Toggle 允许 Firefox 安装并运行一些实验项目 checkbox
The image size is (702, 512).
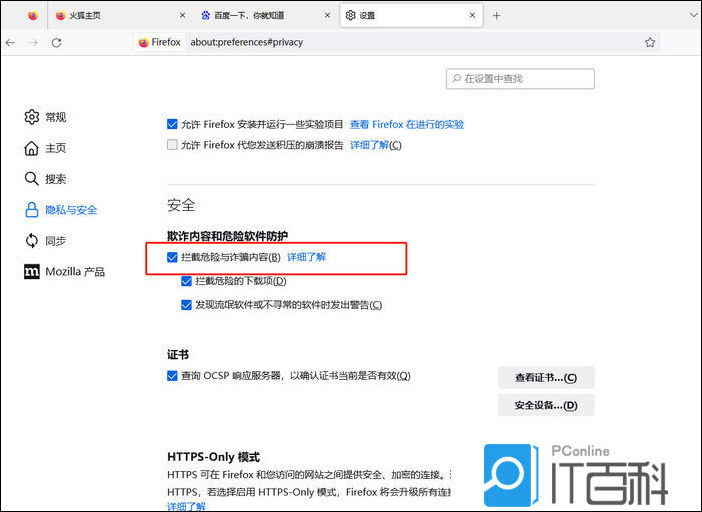[172, 124]
